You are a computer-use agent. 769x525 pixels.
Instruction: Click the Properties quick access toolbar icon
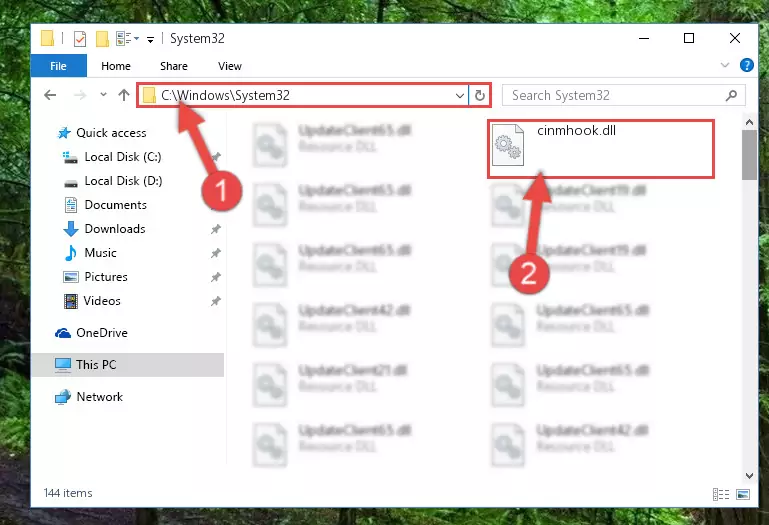[x=79, y=38]
